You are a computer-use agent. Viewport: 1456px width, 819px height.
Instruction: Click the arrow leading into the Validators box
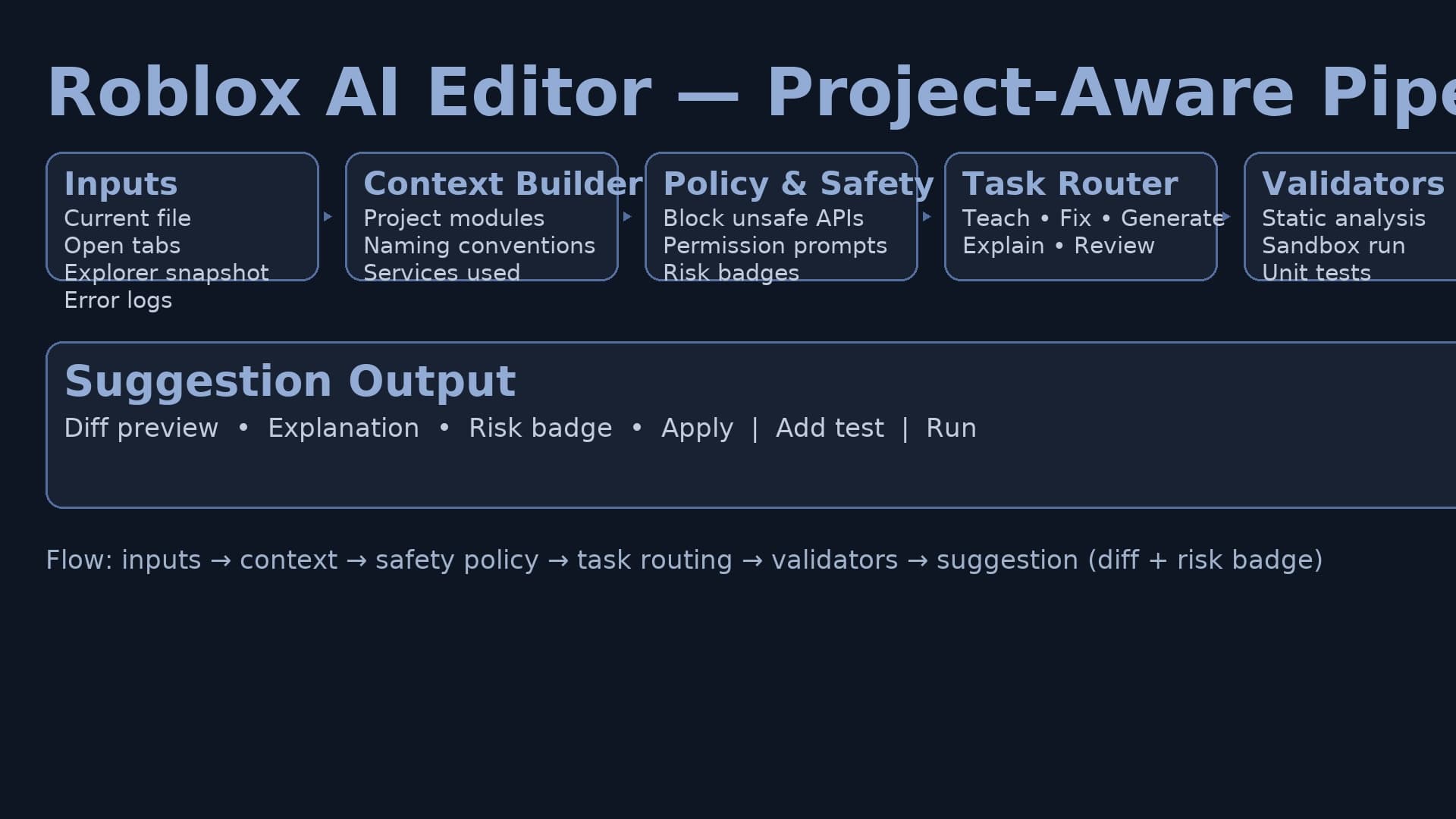tap(1226, 217)
